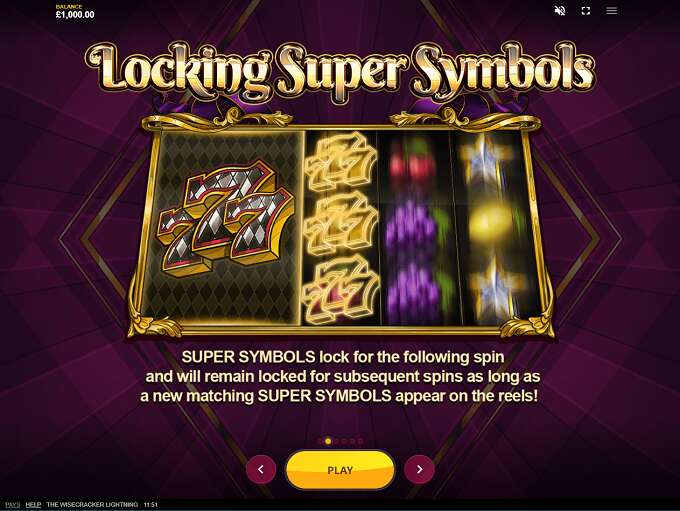This screenshot has height=511, width=680.
Task: Select the third slide indicator dot
Action: tap(337, 441)
